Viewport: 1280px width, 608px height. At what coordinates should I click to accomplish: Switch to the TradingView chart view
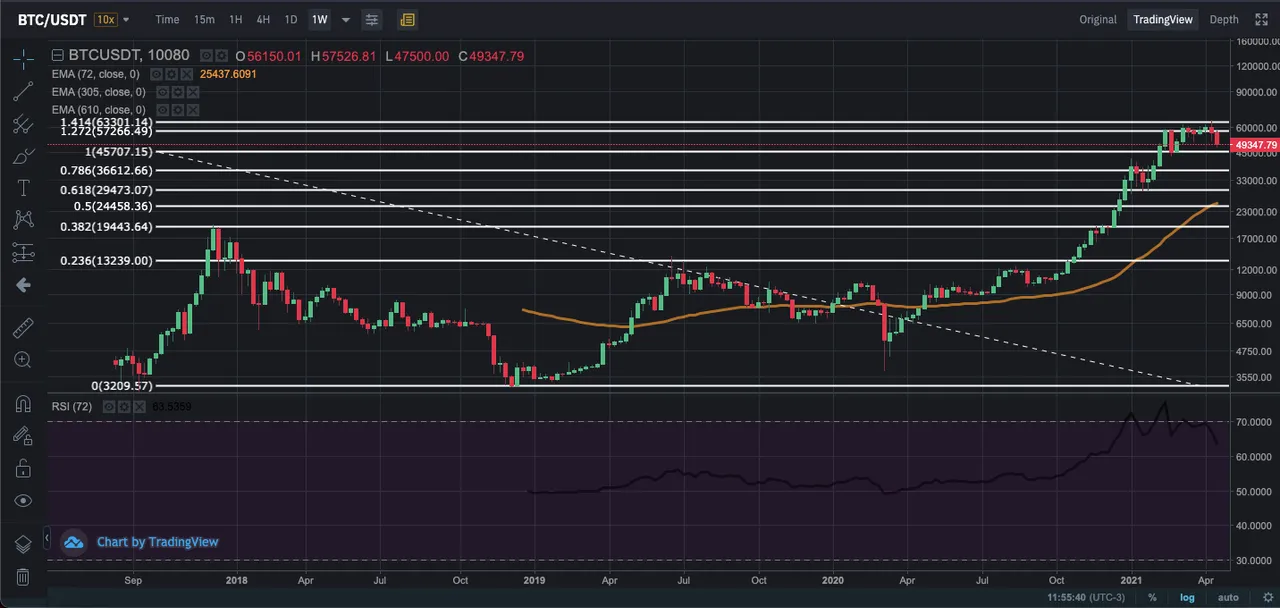click(1163, 19)
